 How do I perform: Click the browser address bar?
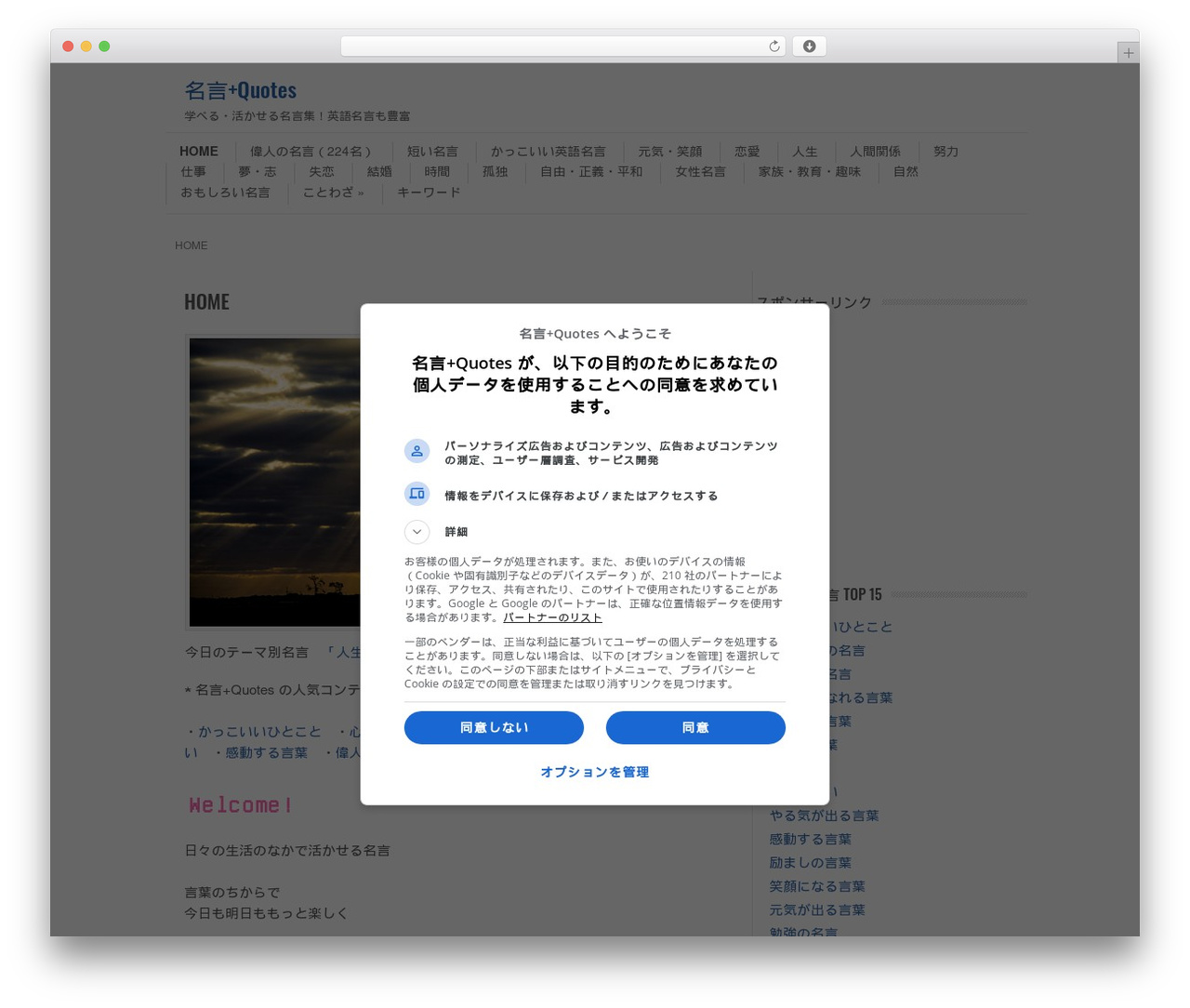coord(563,46)
